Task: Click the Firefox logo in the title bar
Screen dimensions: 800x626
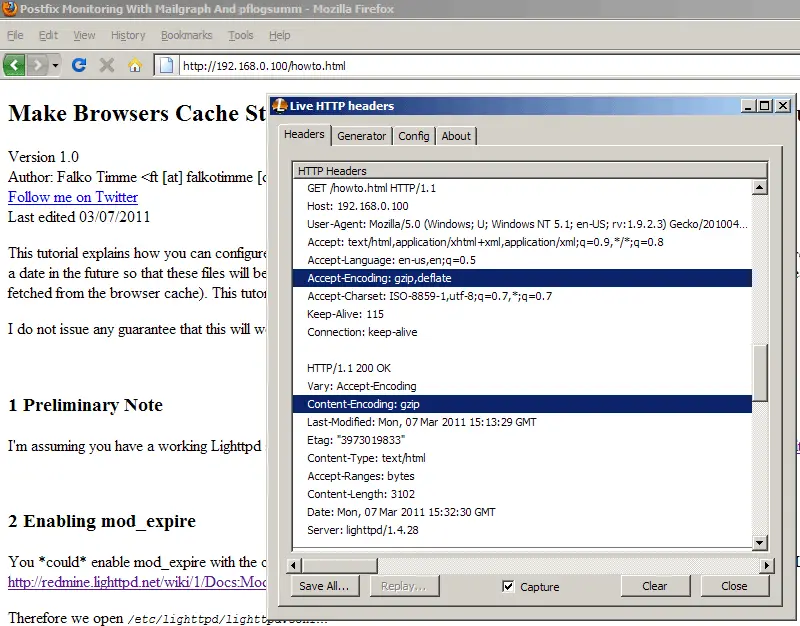Action: [10, 9]
